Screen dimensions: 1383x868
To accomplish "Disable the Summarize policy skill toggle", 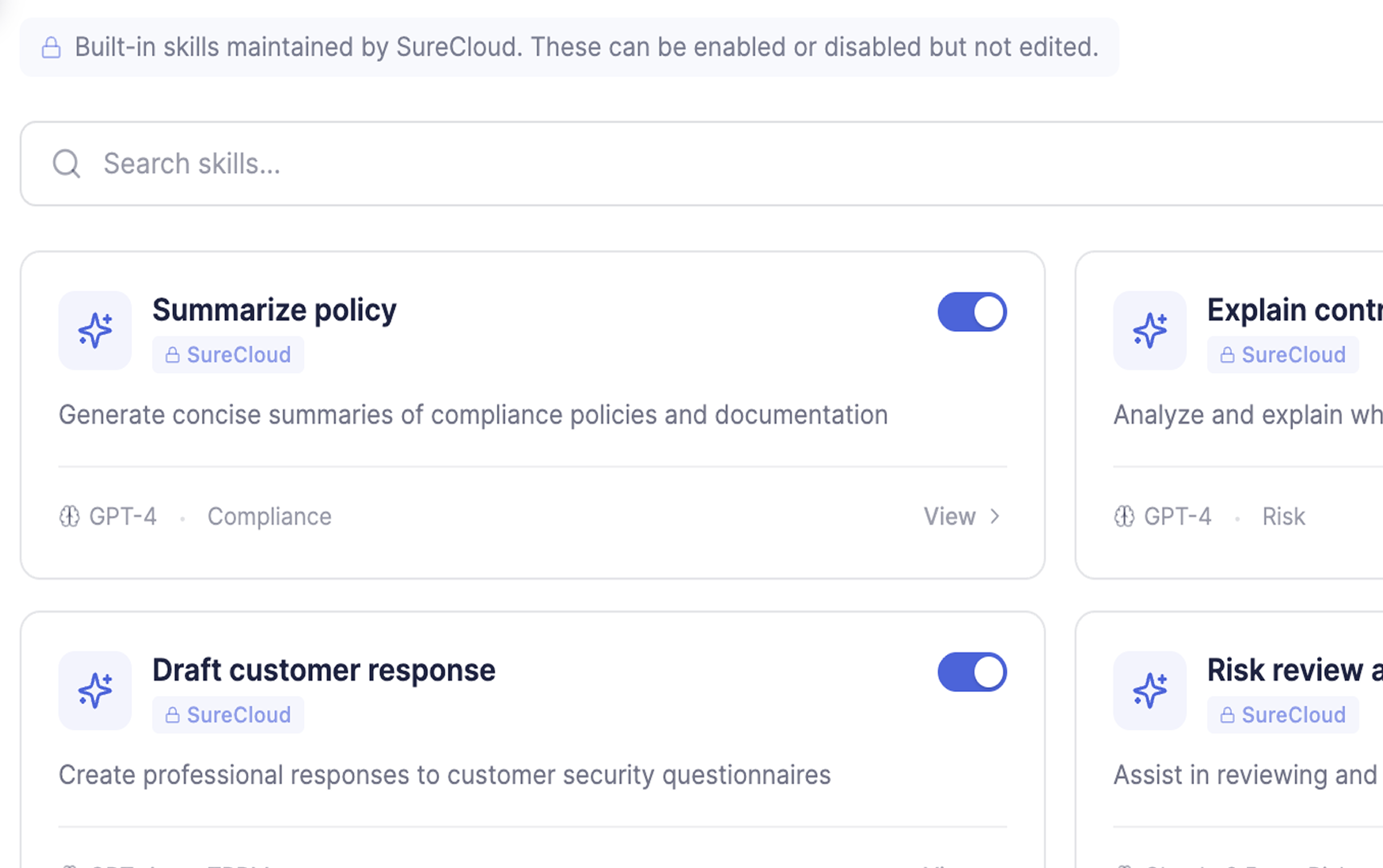I will 972,312.
